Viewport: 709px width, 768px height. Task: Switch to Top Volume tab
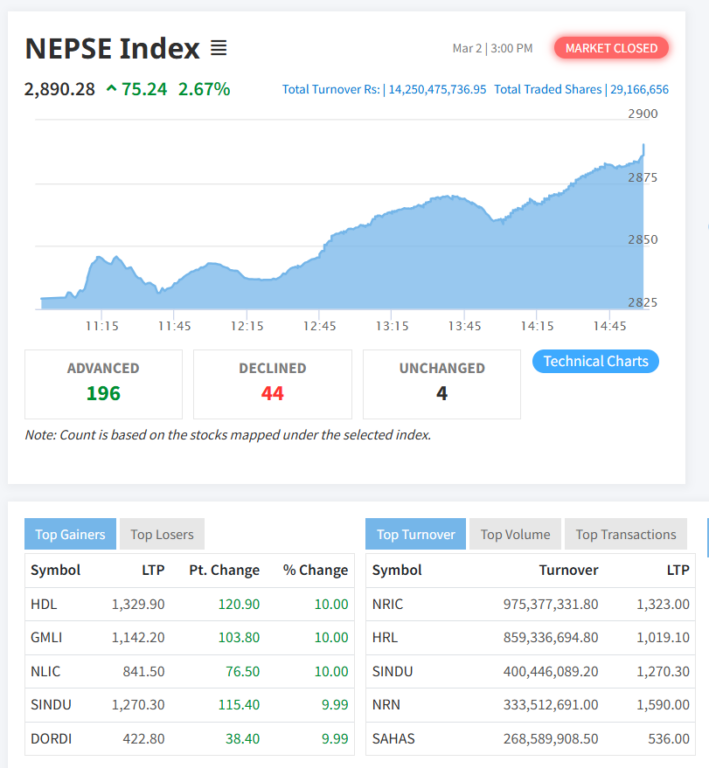(x=515, y=534)
